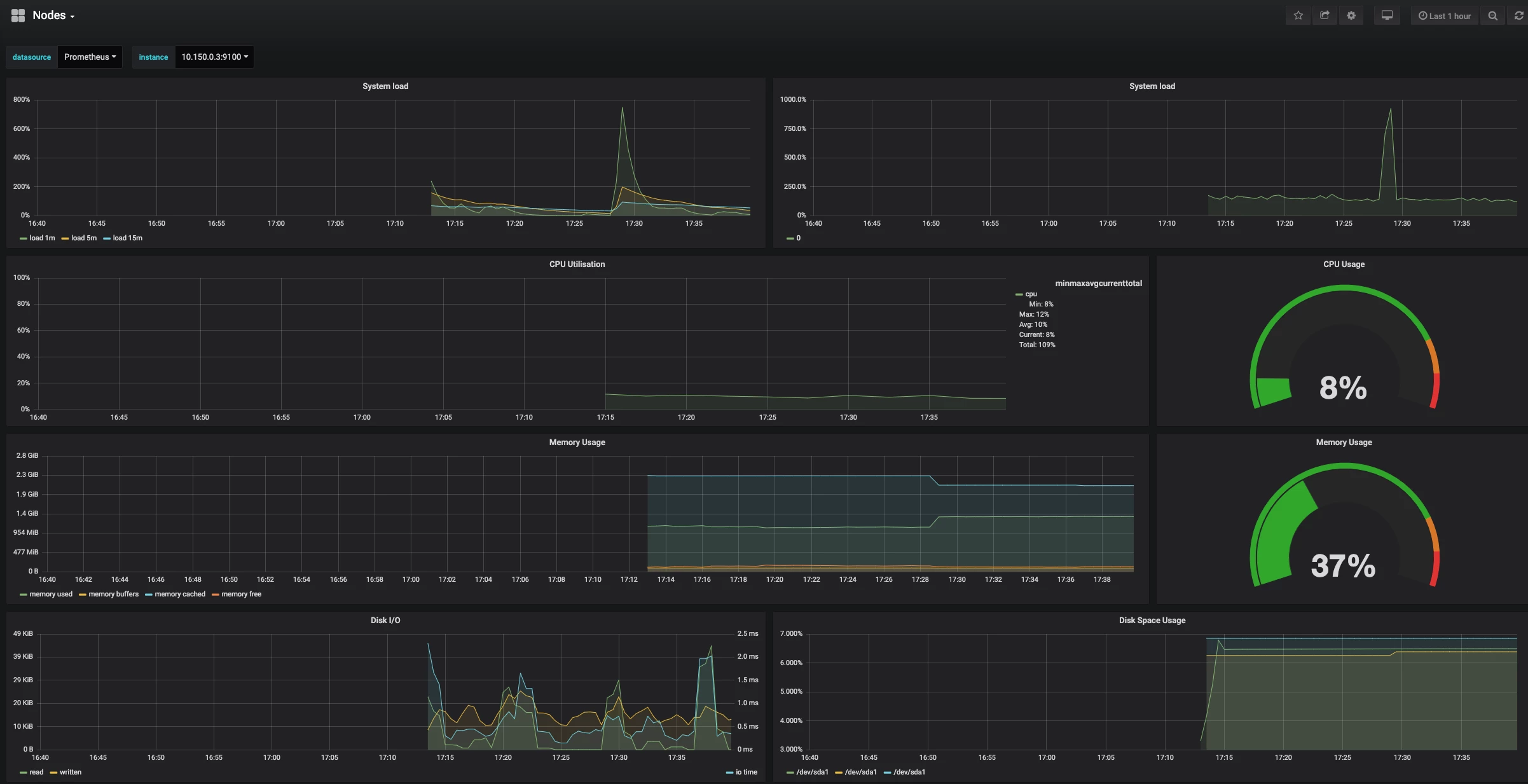Open CPU Usage gauge panel title menu
The height and width of the screenshot is (784, 1528).
click(1344, 264)
